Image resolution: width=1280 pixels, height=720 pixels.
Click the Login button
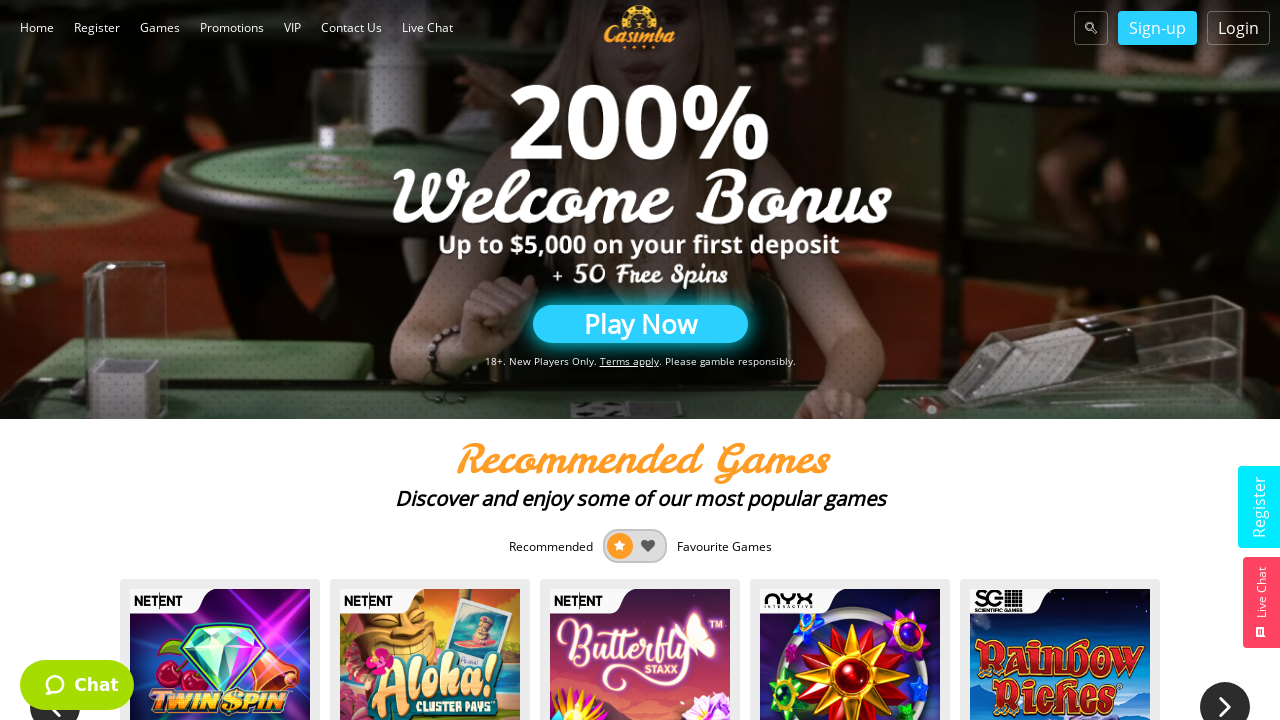1238,28
